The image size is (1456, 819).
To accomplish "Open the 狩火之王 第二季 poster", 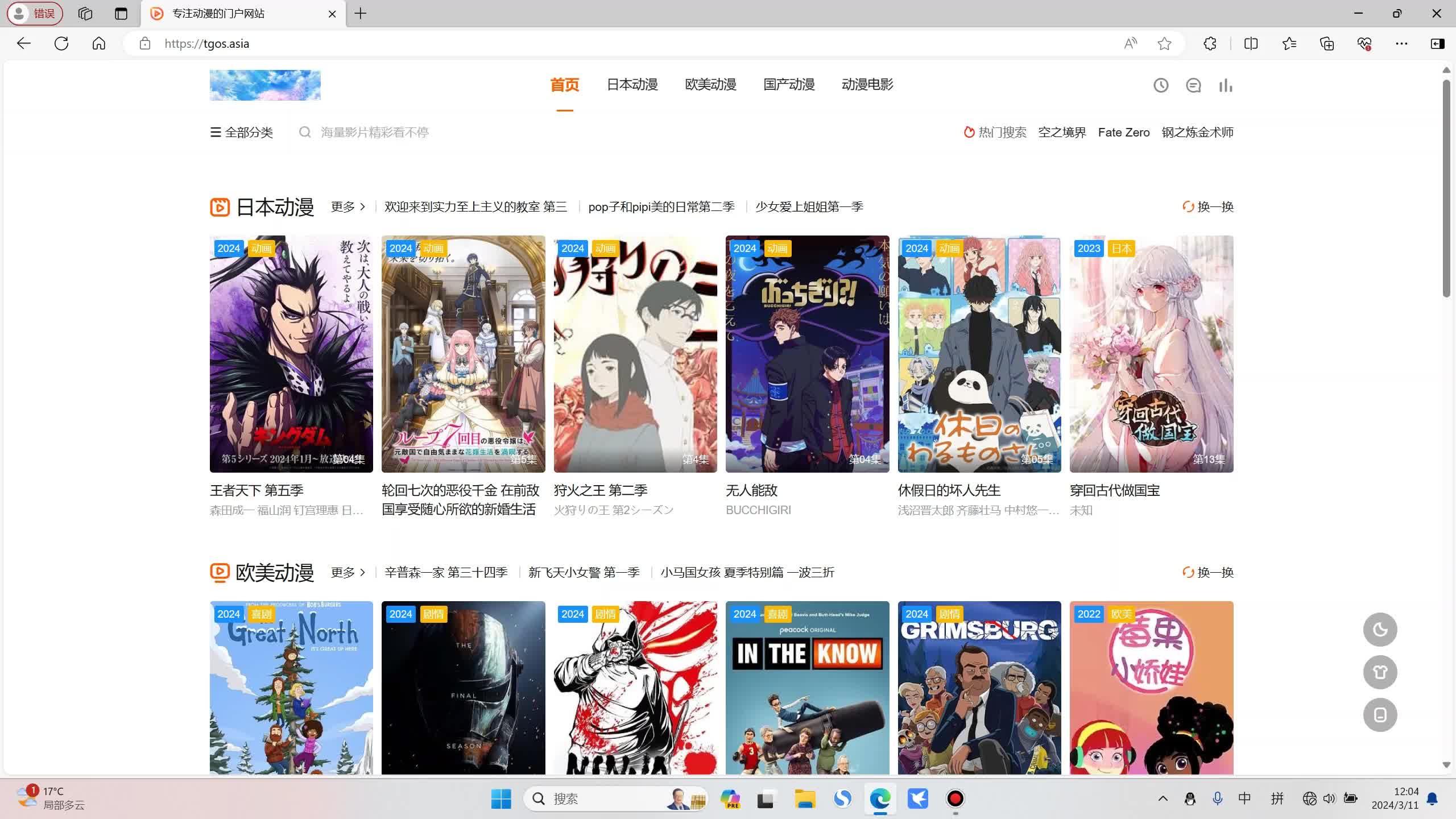I will coord(635,354).
